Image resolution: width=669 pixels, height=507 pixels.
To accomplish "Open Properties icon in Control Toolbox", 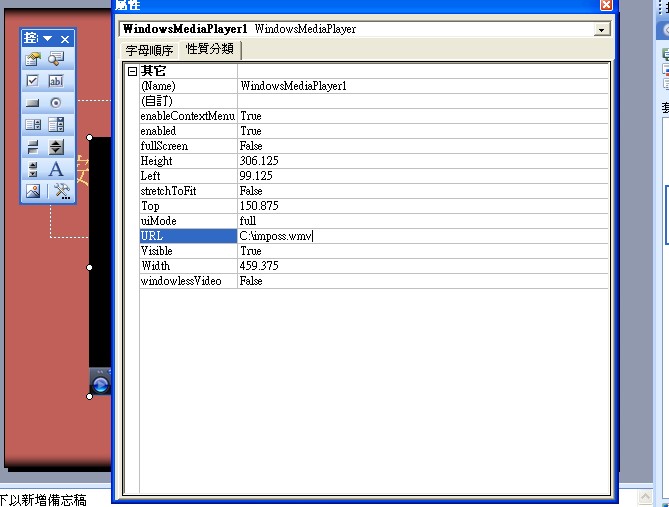I will 33,58.
